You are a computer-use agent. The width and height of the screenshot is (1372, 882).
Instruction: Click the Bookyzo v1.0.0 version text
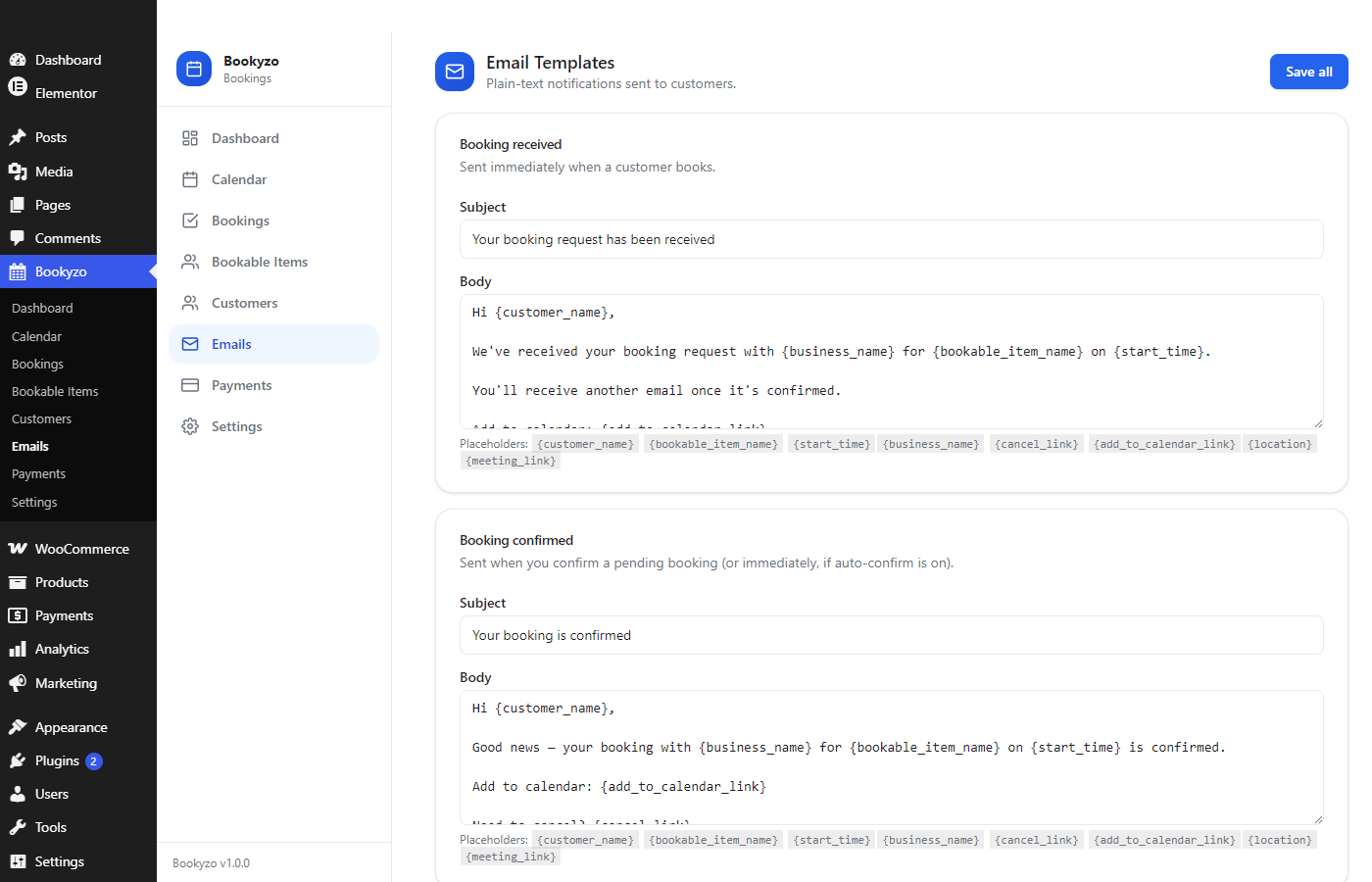(x=211, y=863)
